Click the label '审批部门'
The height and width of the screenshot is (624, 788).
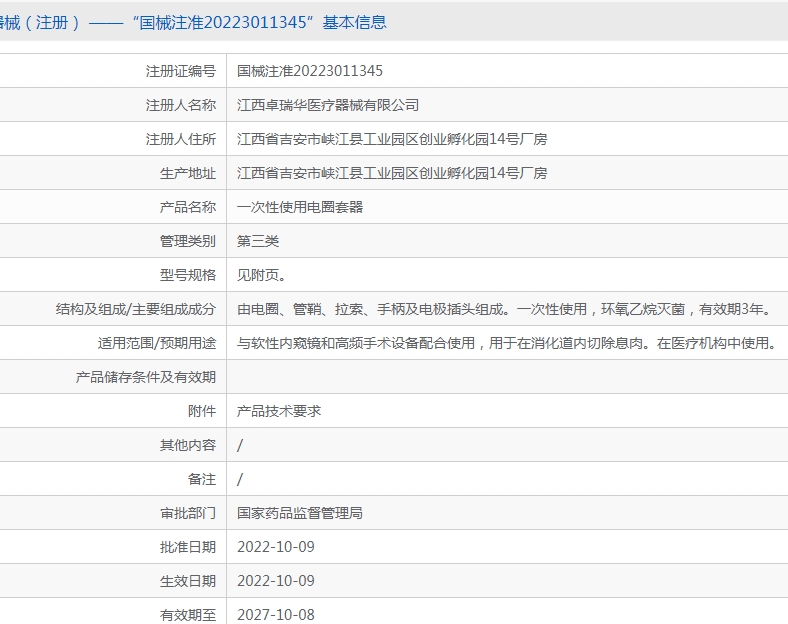point(188,513)
